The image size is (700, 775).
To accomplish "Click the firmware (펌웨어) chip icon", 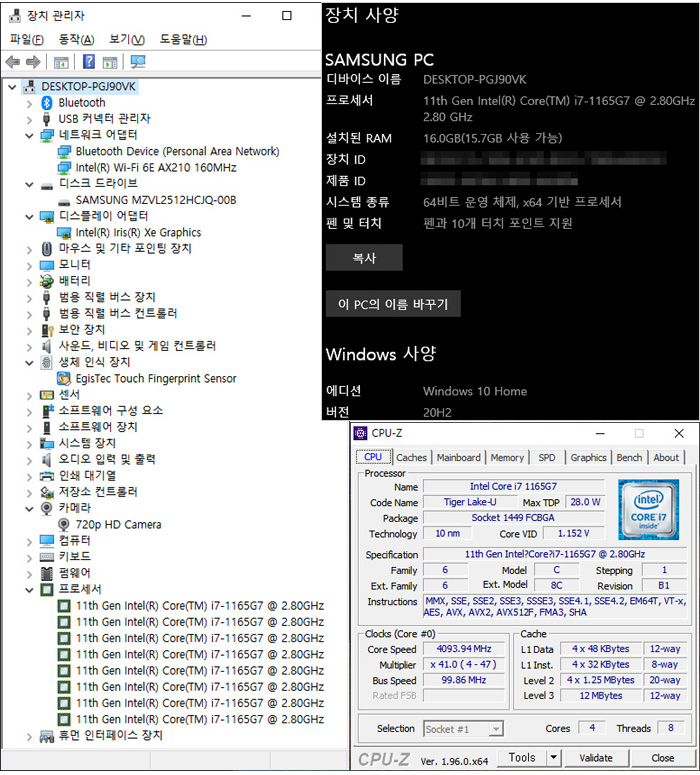I will coord(46,573).
